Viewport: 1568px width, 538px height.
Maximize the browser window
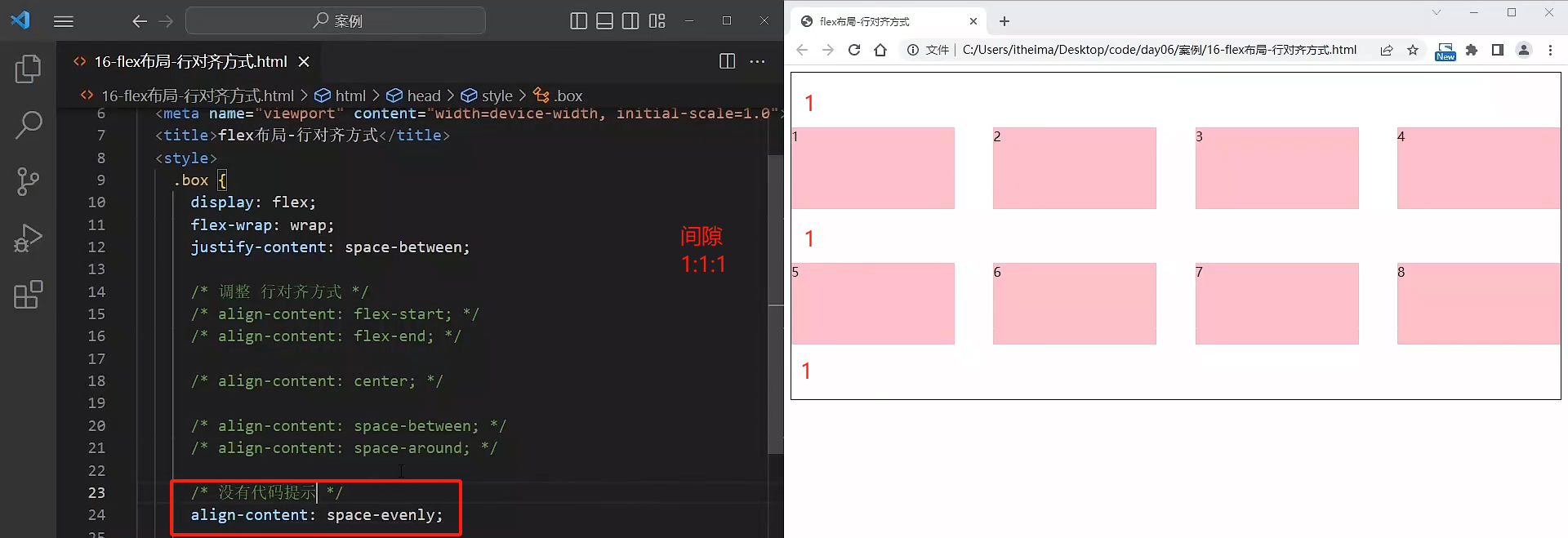(1512, 12)
